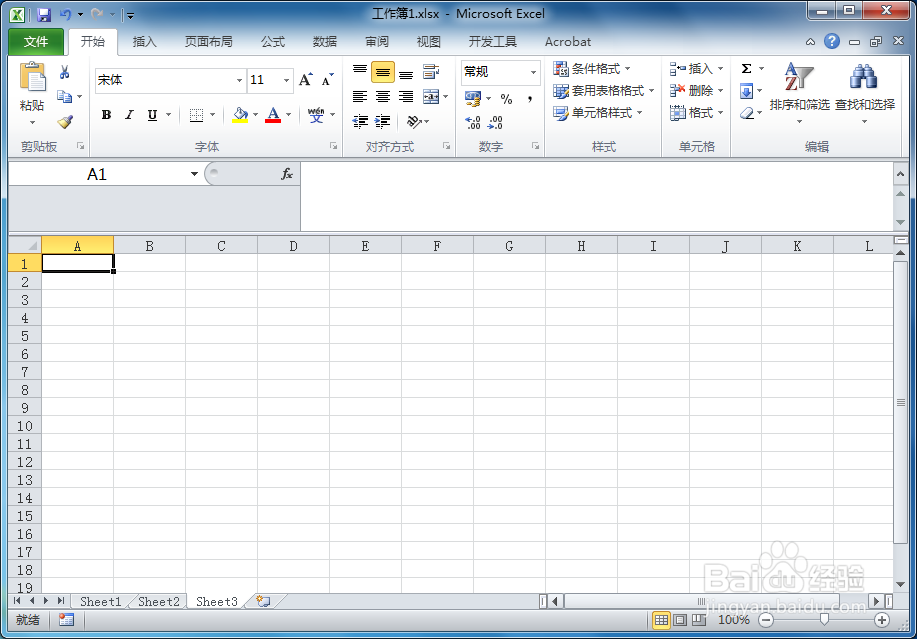Increase font size with the large A icon
This screenshot has height=639, width=917.
click(306, 80)
